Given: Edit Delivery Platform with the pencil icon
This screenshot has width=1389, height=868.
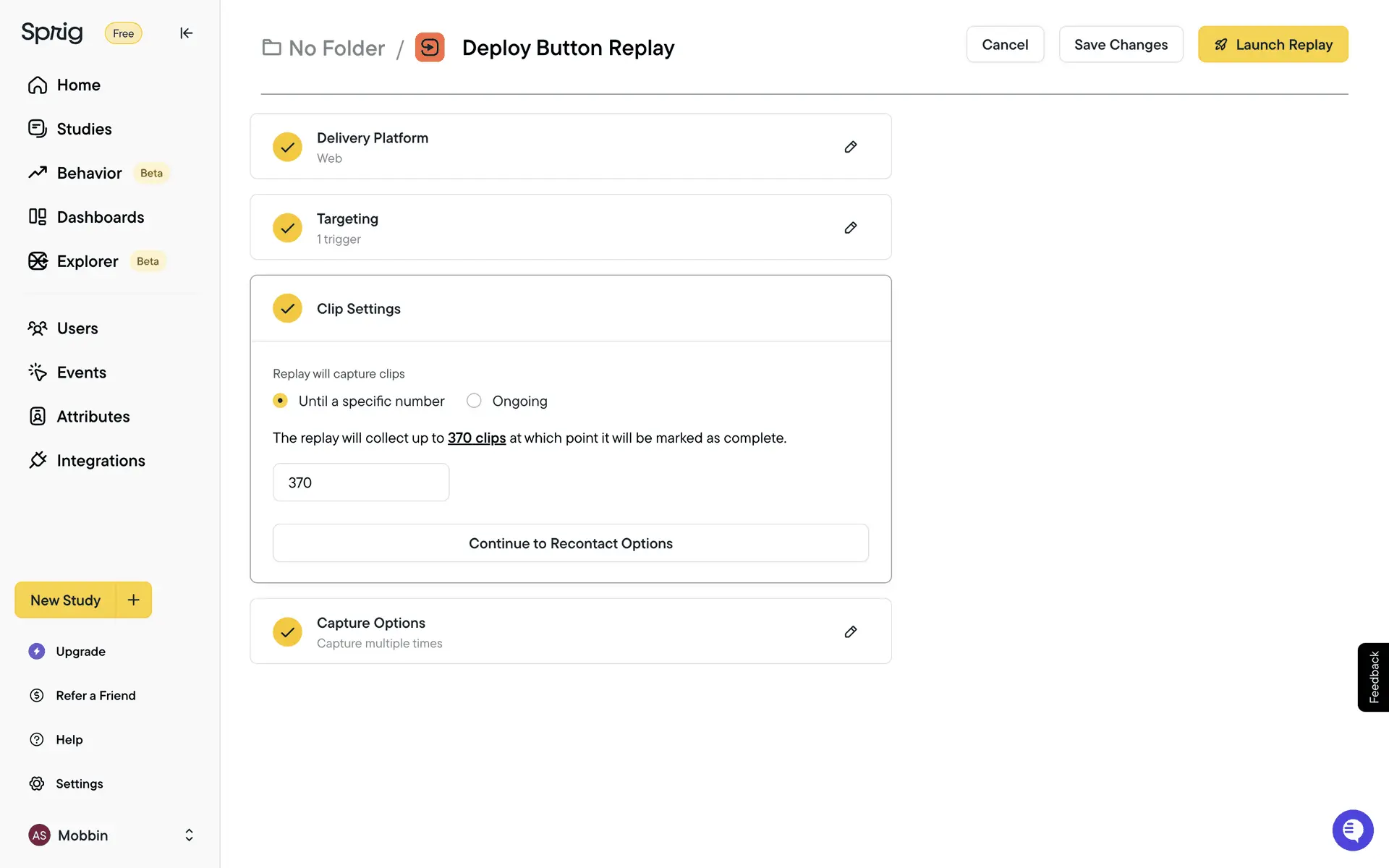Looking at the screenshot, I should coord(851,147).
